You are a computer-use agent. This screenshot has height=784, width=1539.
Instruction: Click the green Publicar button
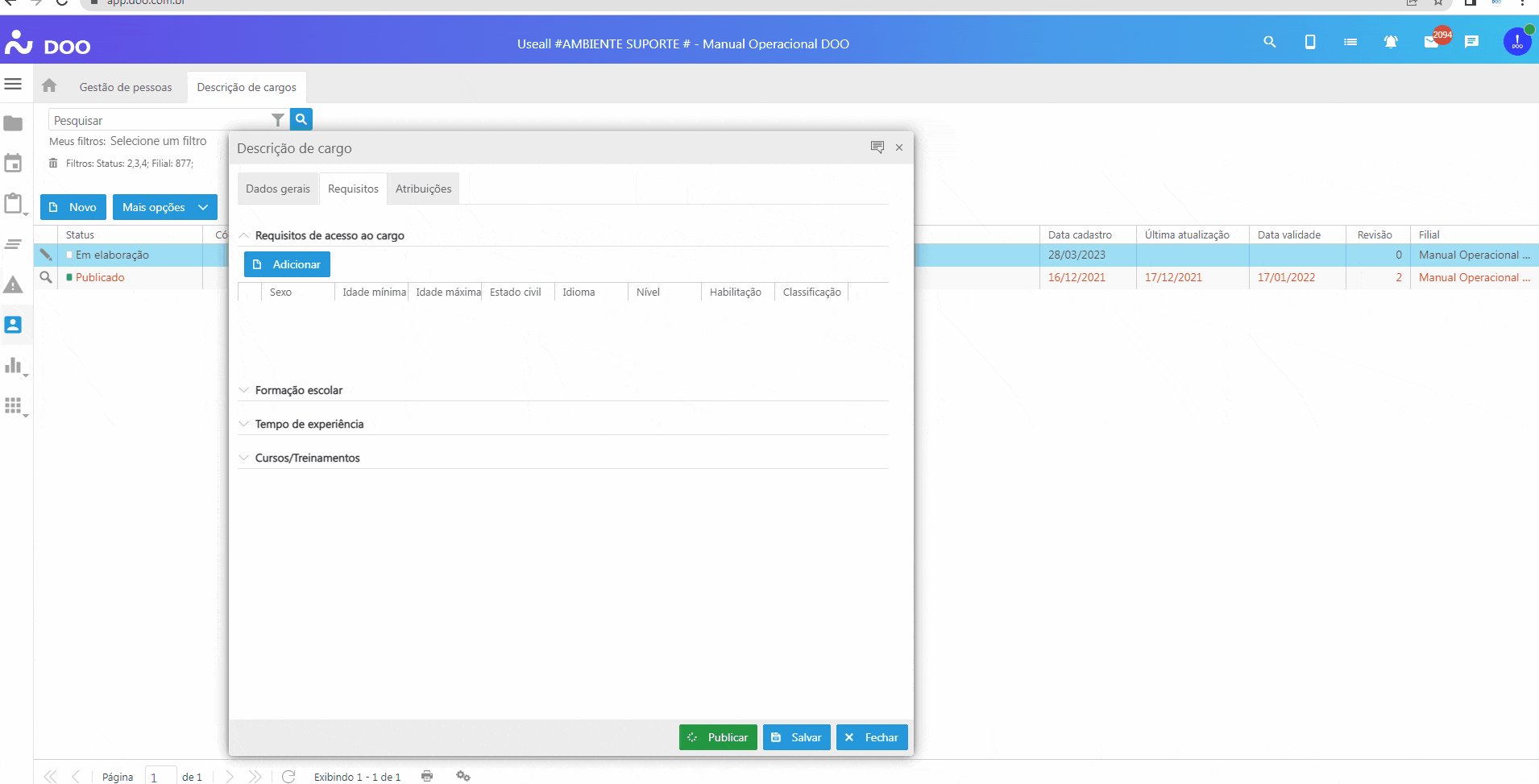tap(717, 737)
